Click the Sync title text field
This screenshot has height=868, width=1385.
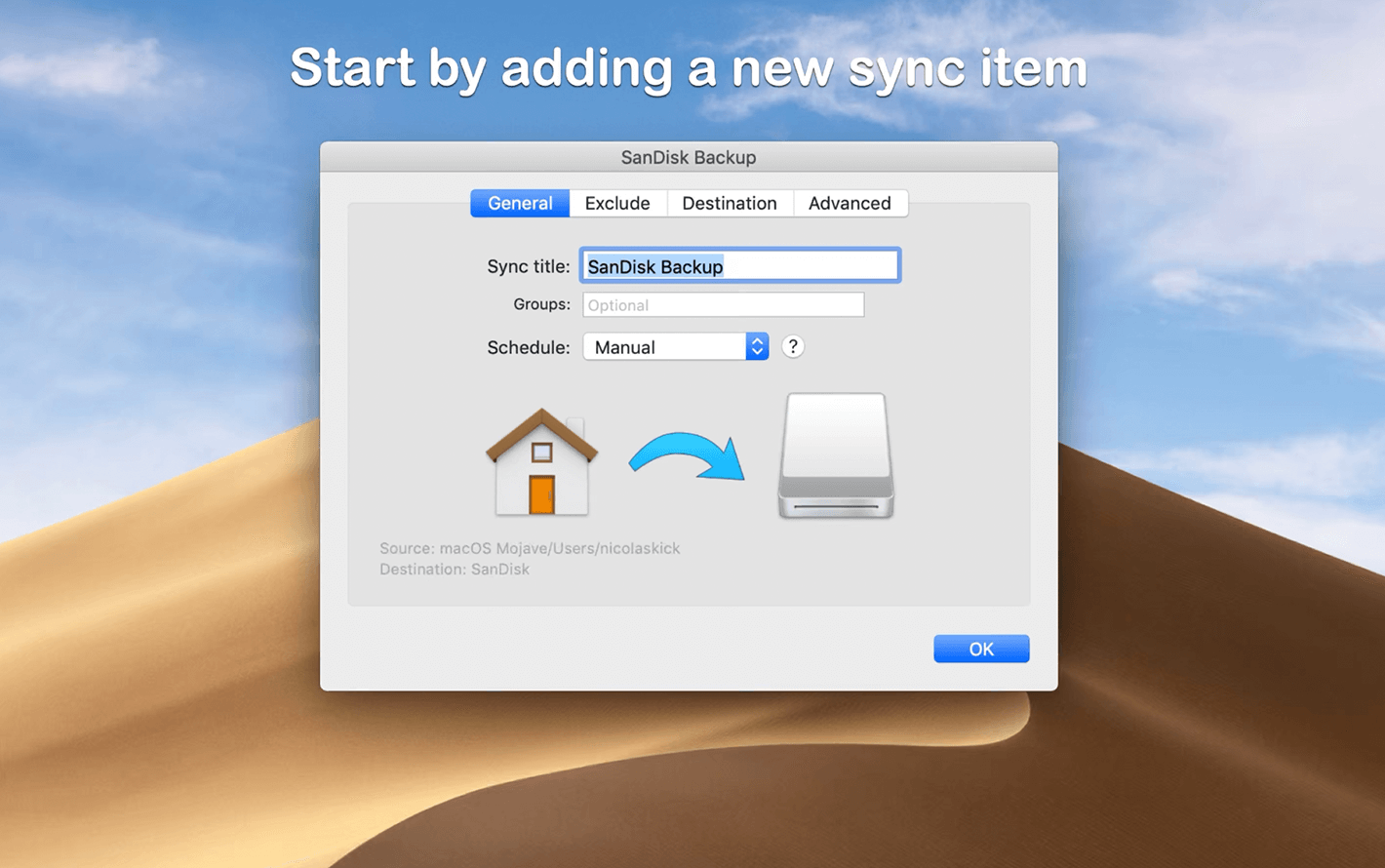click(740, 266)
